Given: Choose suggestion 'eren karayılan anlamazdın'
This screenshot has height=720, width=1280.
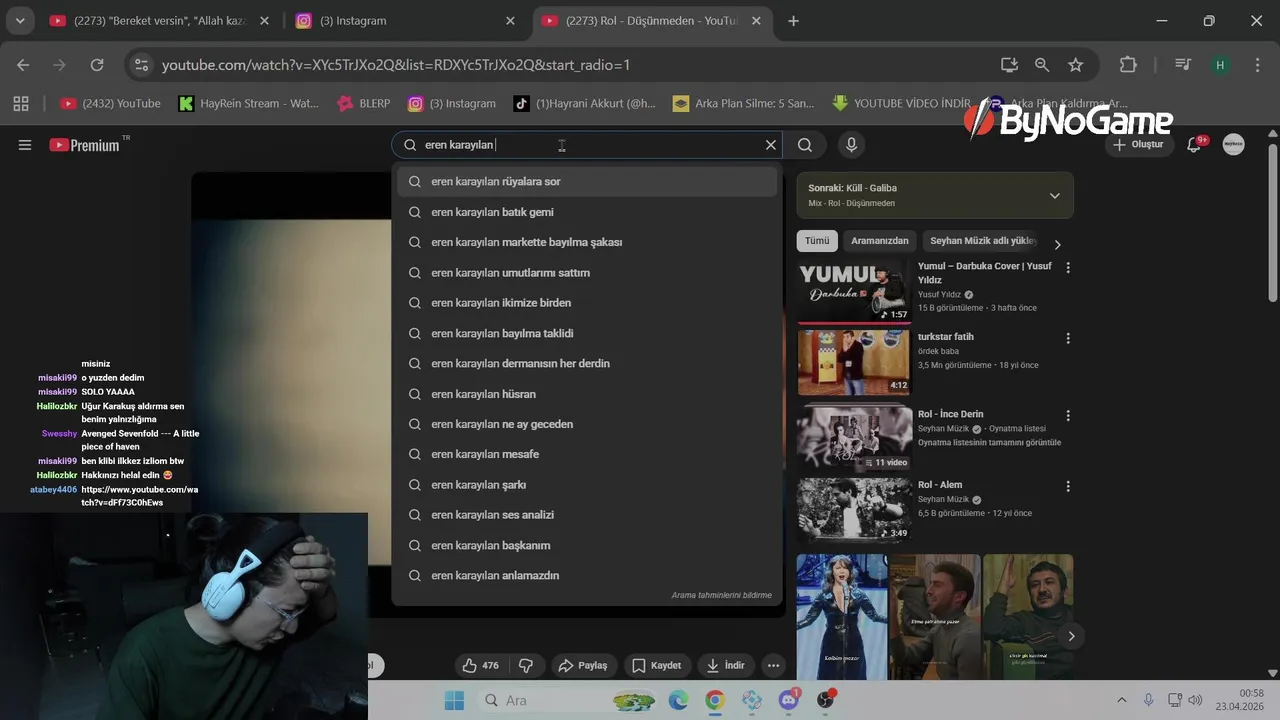Looking at the screenshot, I should coord(587,575).
